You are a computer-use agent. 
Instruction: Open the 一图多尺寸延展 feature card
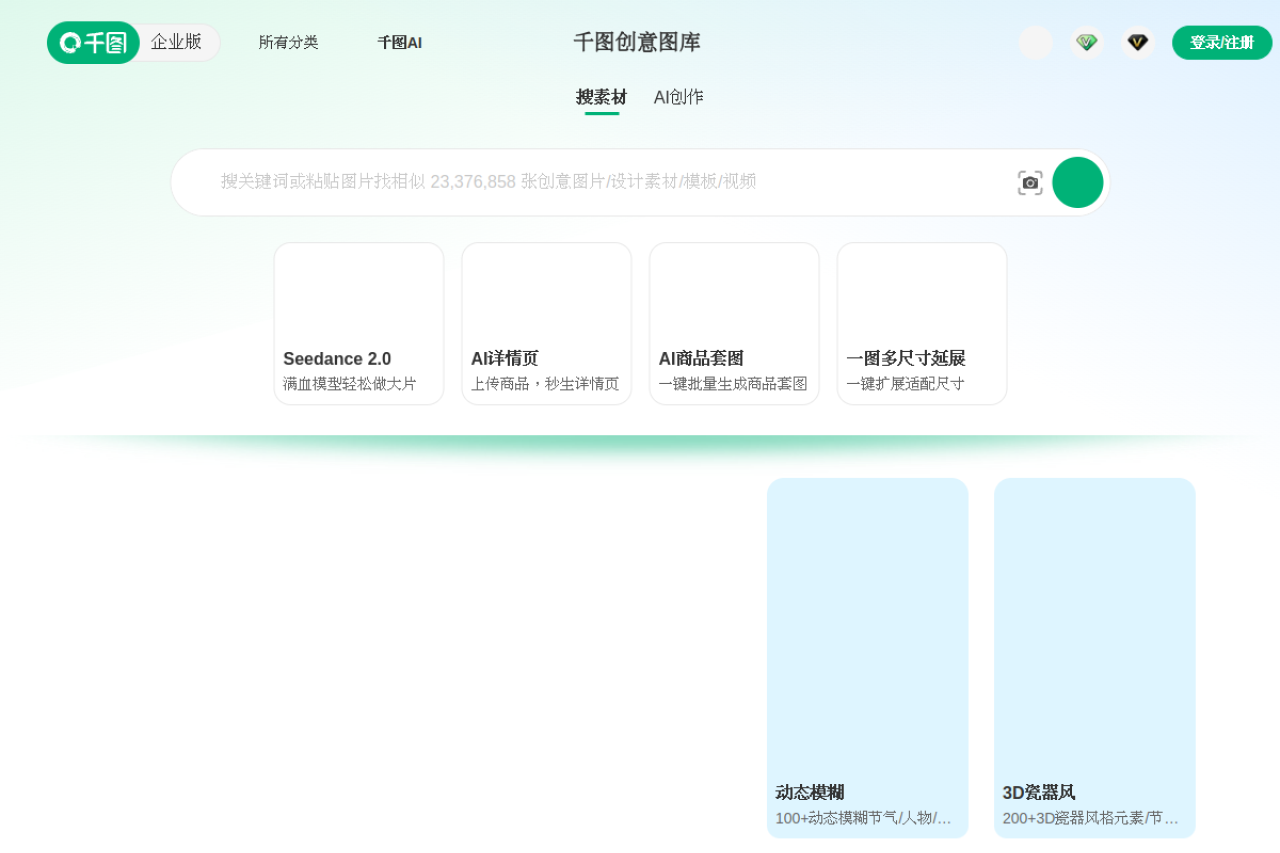click(922, 323)
